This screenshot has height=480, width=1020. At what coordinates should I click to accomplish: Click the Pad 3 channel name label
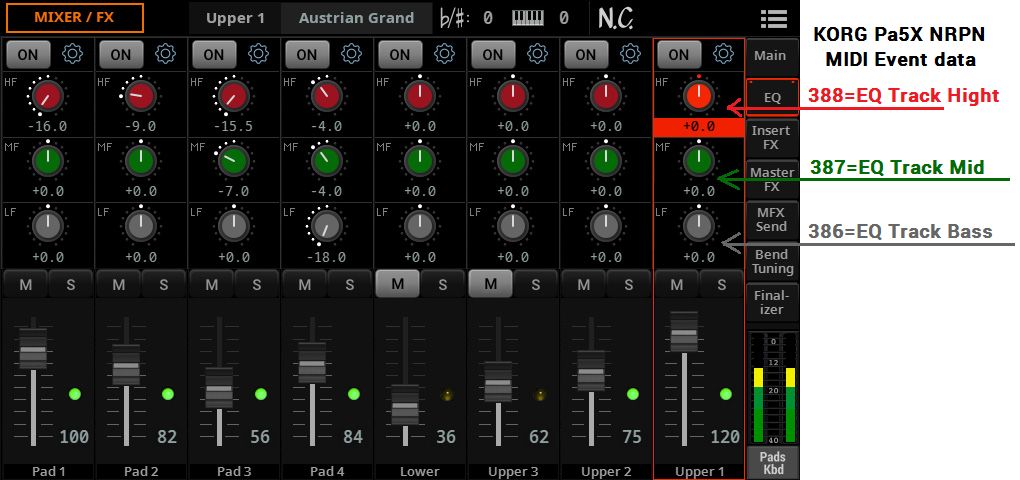pos(234,472)
